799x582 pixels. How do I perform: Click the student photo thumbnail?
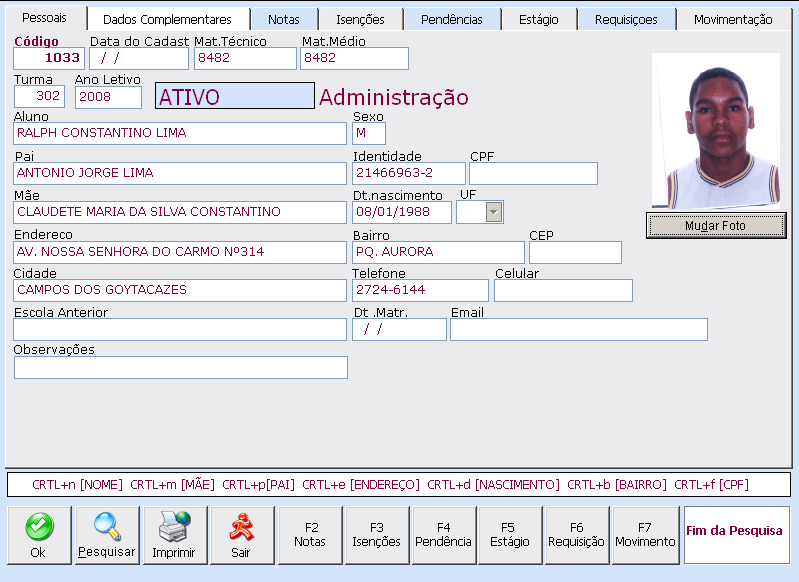(714, 130)
